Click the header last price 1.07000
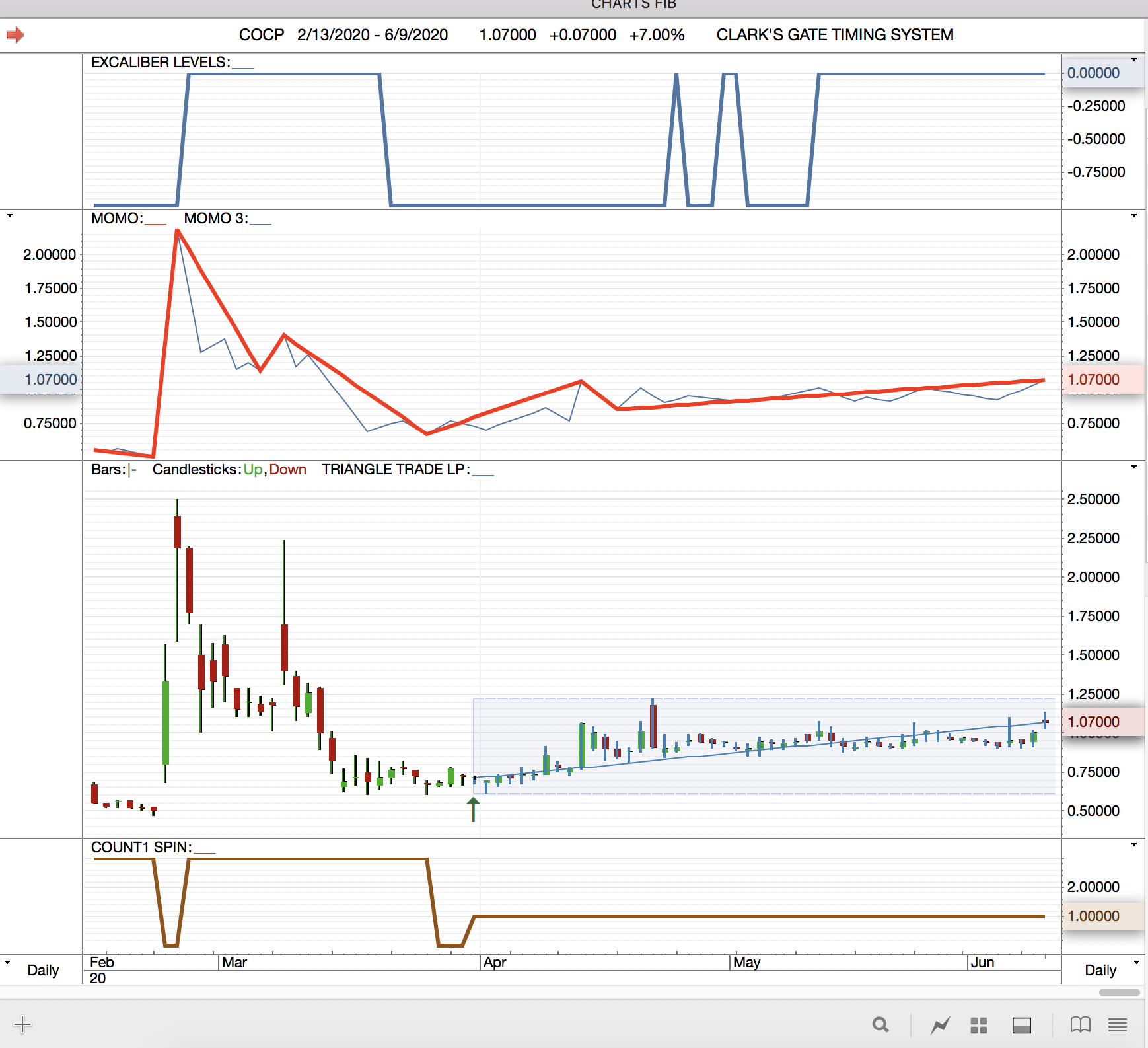The height and width of the screenshot is (1048, 1148). (507, 35)
